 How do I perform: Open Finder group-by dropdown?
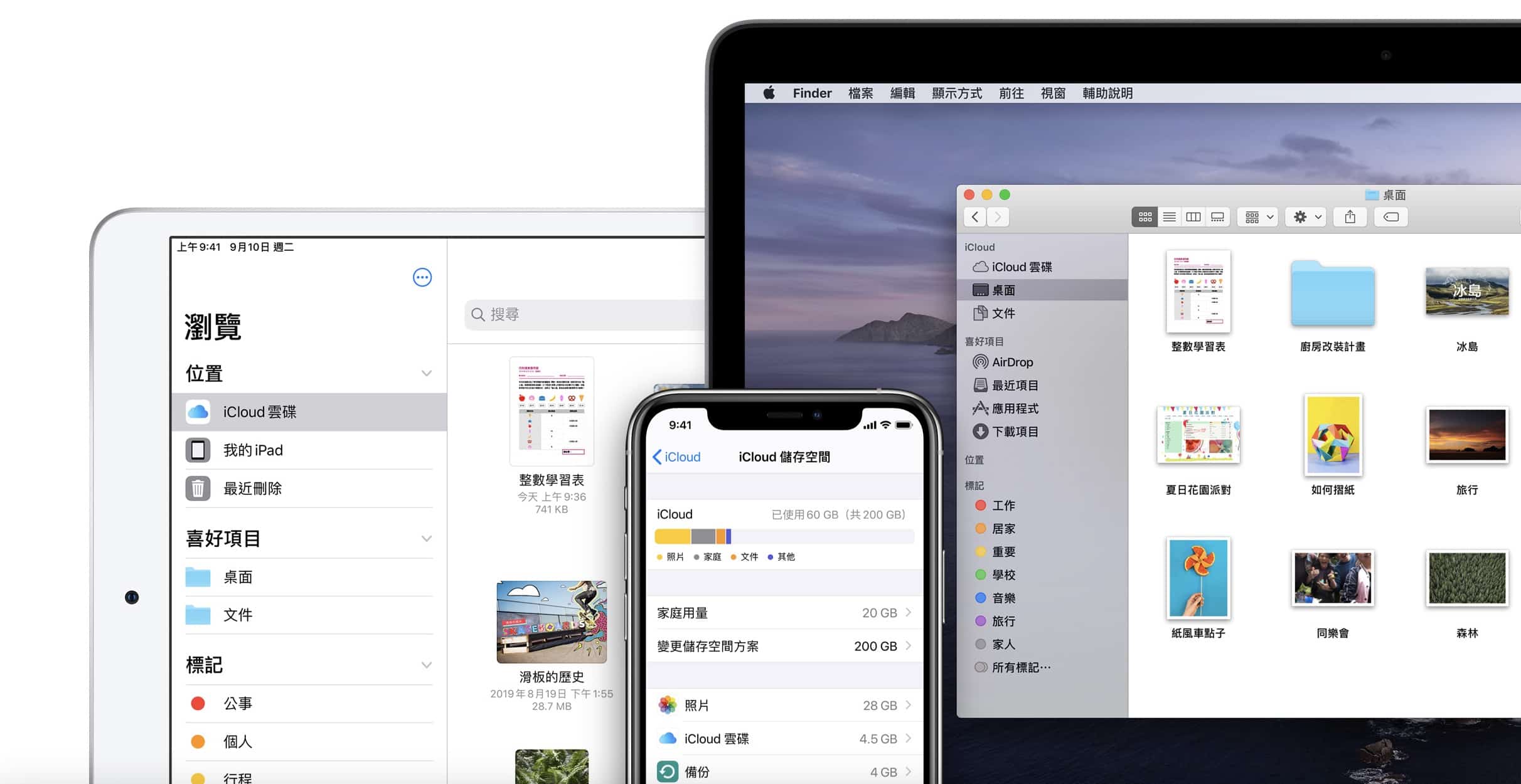click(x=1258, y=217)
